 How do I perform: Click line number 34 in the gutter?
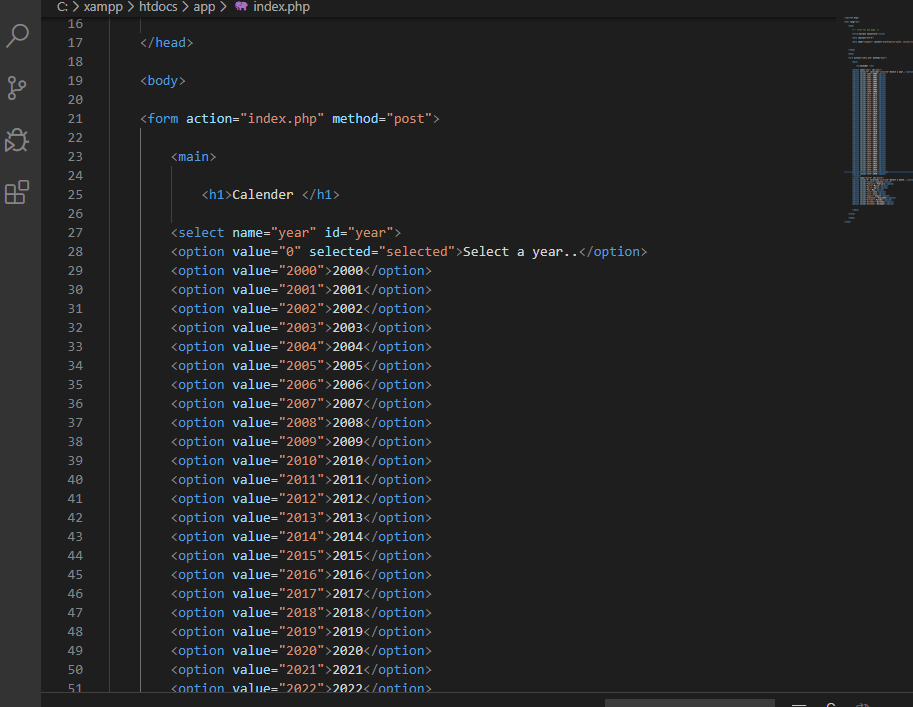pos(75,366)
